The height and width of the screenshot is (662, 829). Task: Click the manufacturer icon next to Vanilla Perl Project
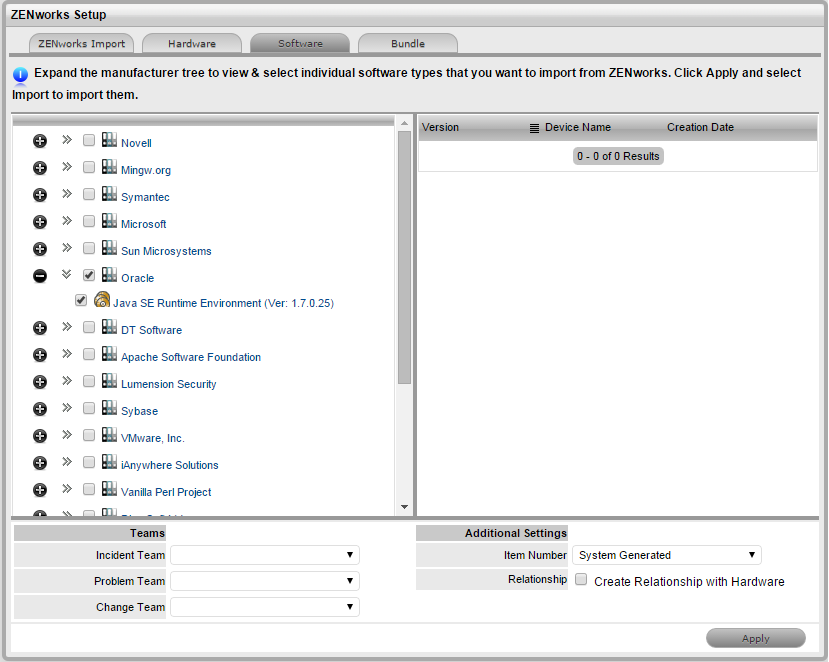pyautogui.click(x=109, y=489)
